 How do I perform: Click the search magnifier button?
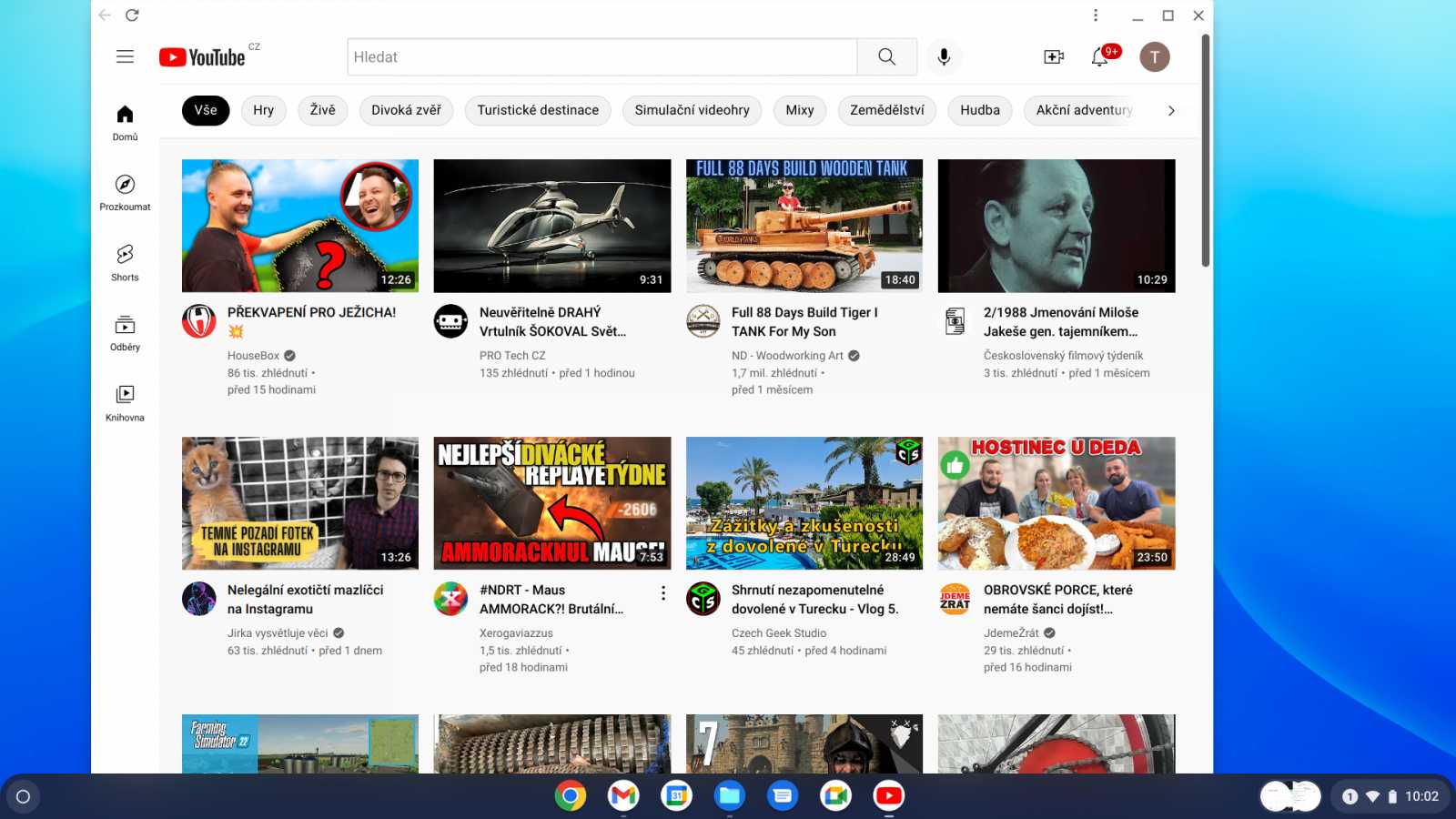[886, 56]
